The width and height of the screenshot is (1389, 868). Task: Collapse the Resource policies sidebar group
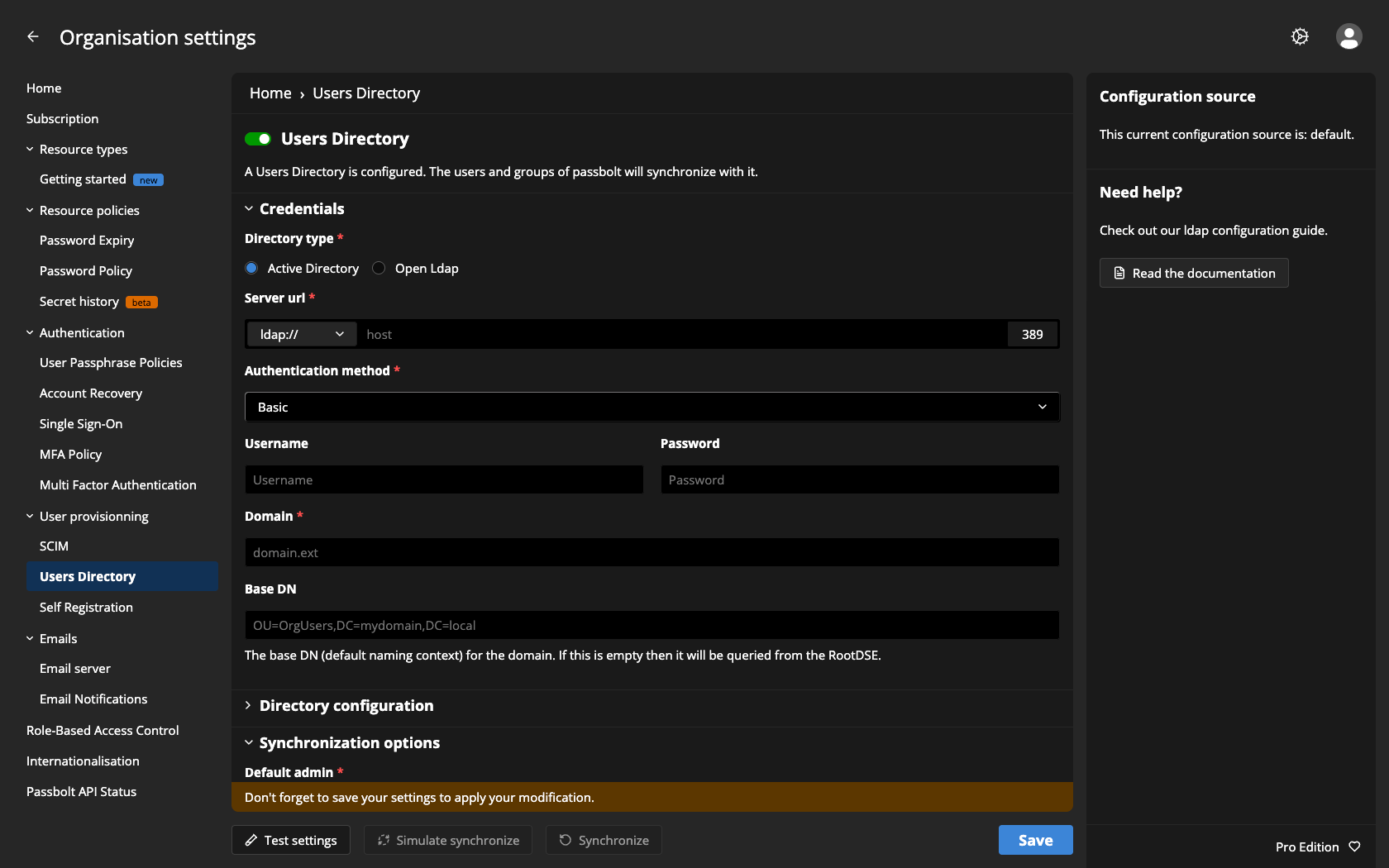tap(30, 211)
